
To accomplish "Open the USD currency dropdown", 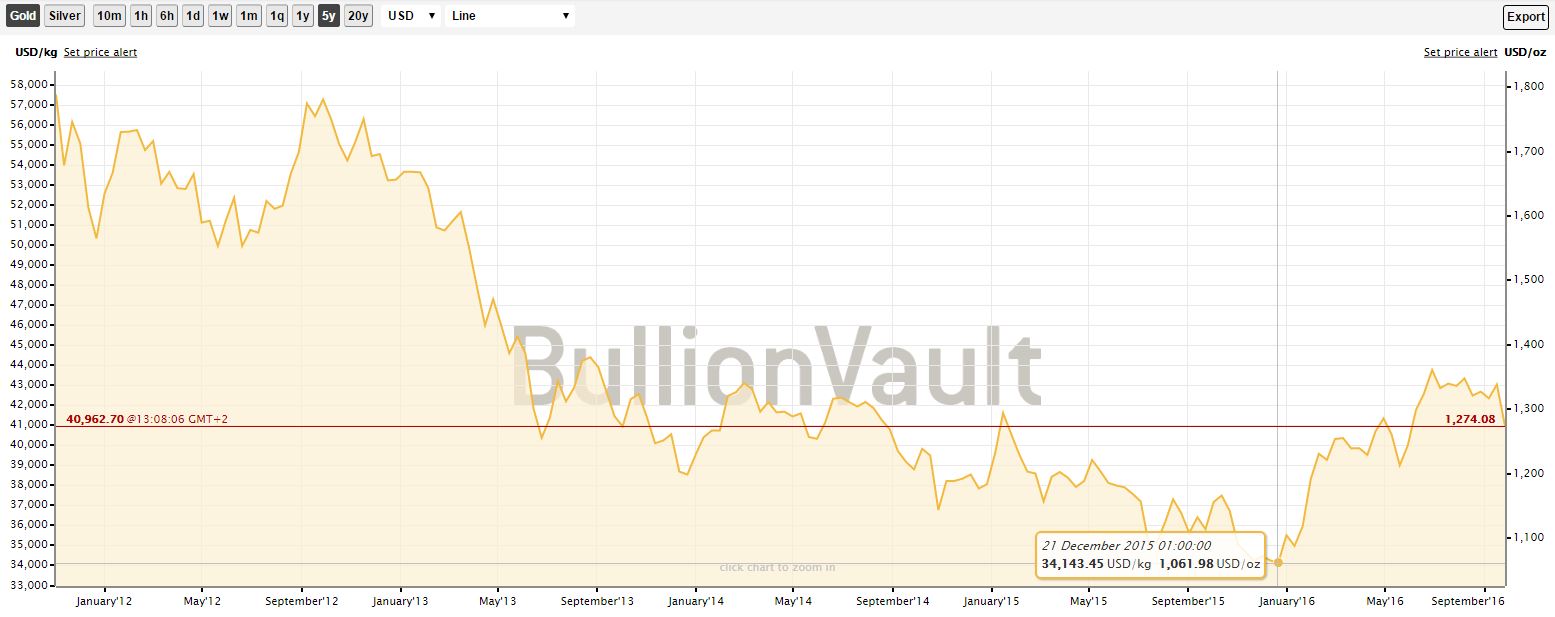I will (411, 16).
